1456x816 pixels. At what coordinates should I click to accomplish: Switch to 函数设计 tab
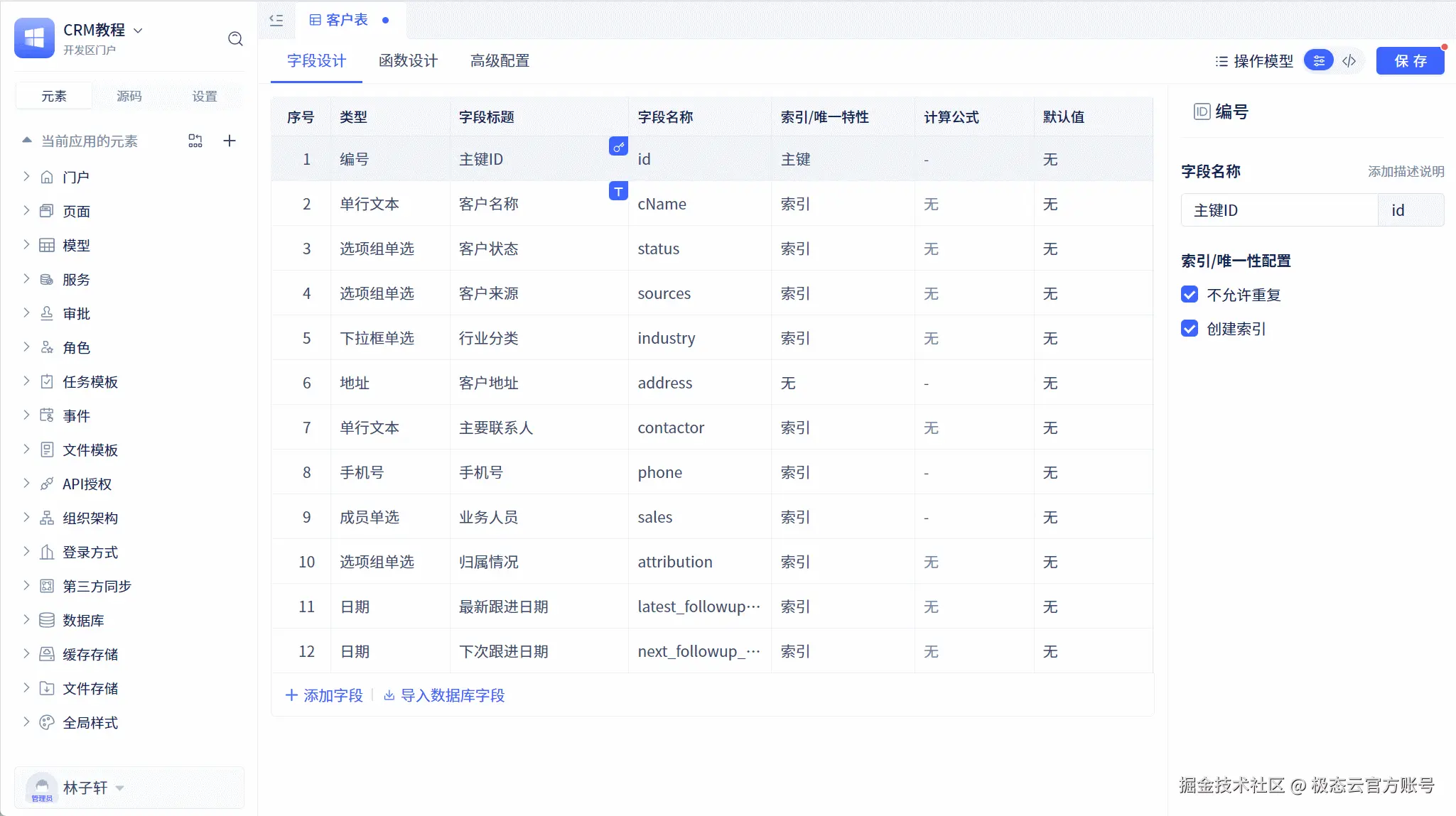coord(408,61)
